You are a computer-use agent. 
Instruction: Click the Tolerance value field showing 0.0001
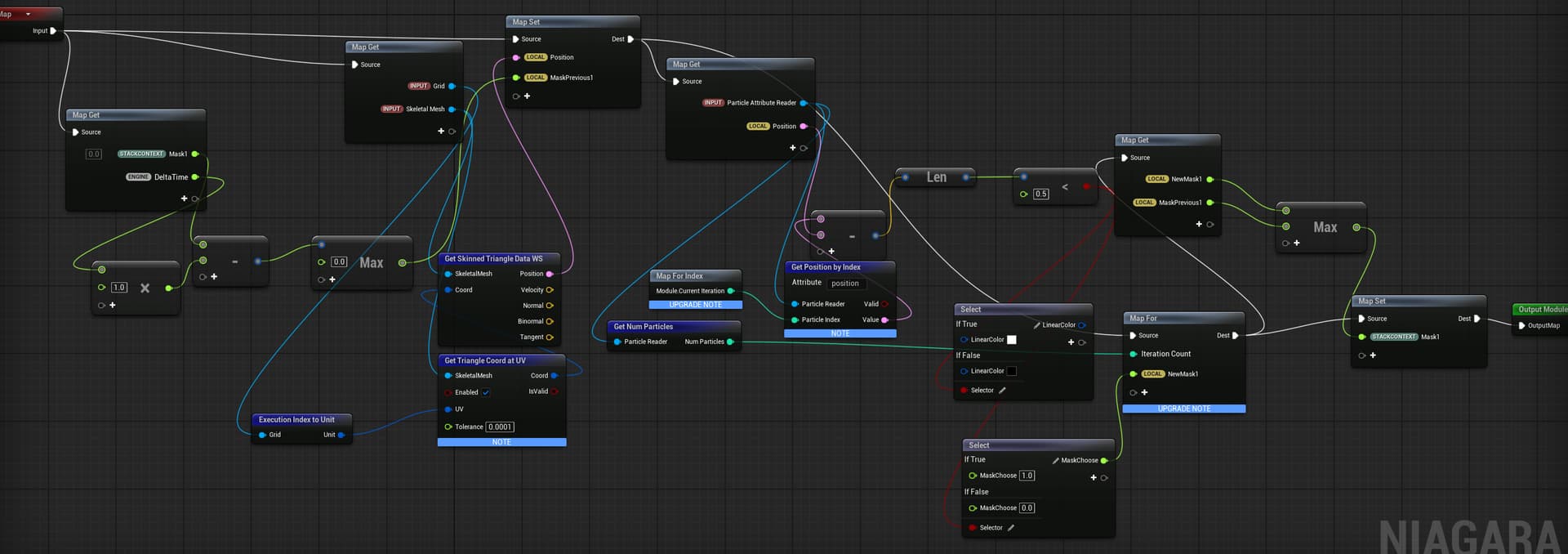500,427
